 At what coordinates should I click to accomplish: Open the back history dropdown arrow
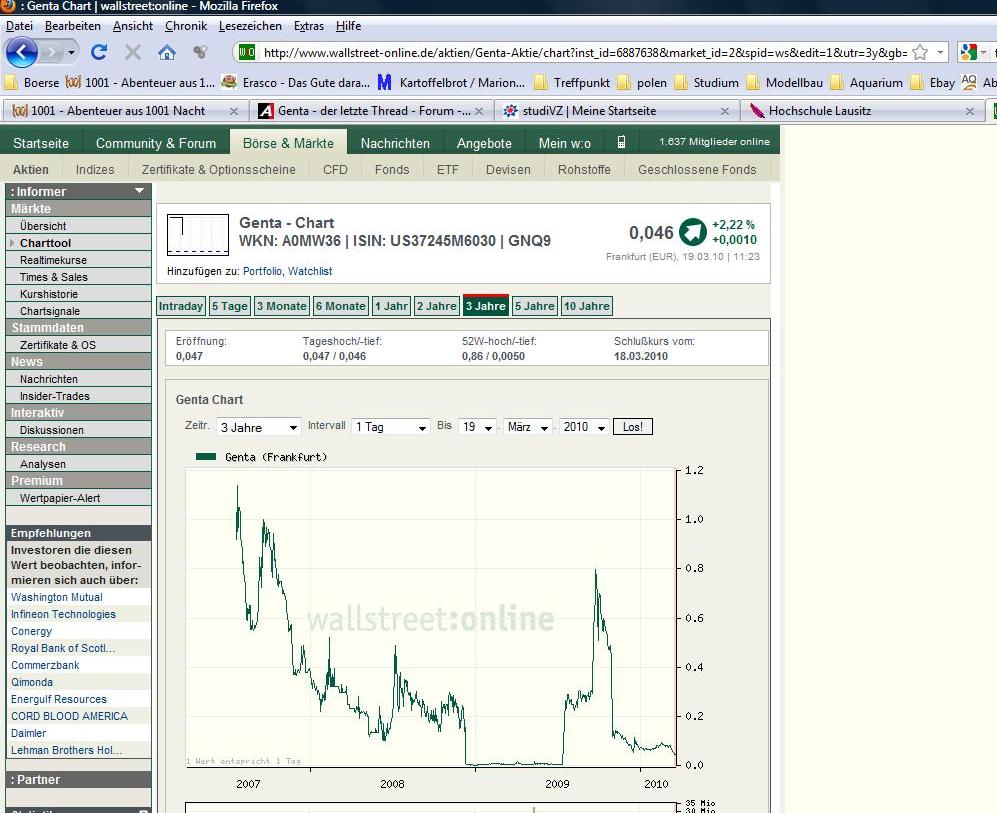[72, 52]
